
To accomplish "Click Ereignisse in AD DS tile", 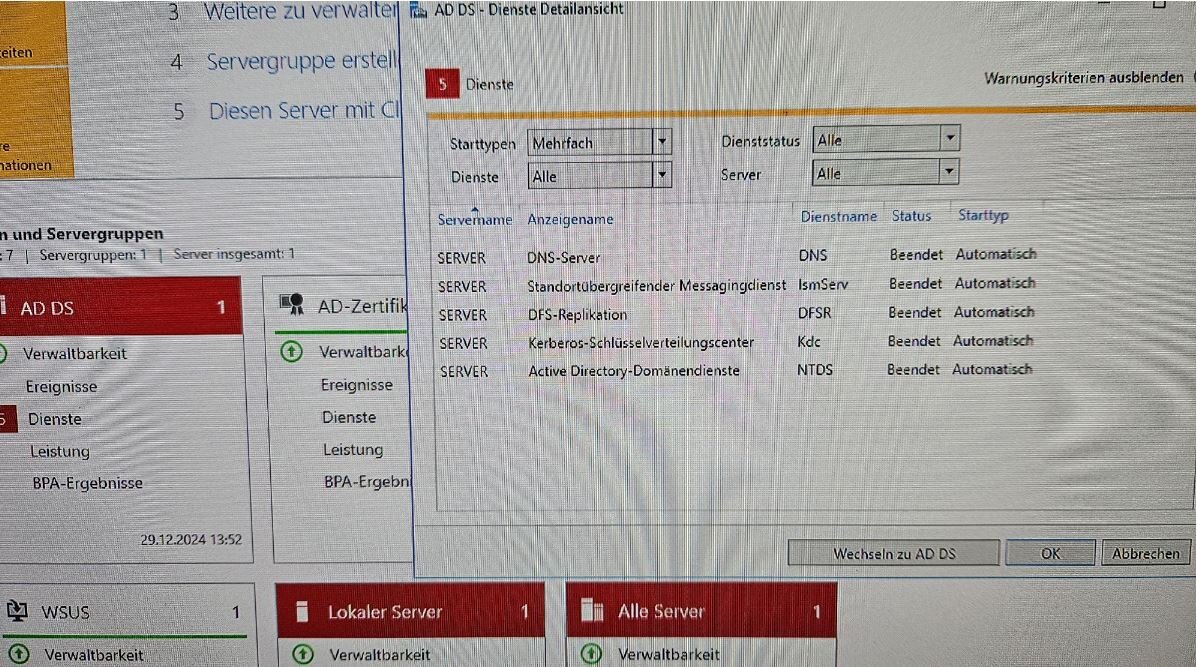I will [x=61, y=387].
